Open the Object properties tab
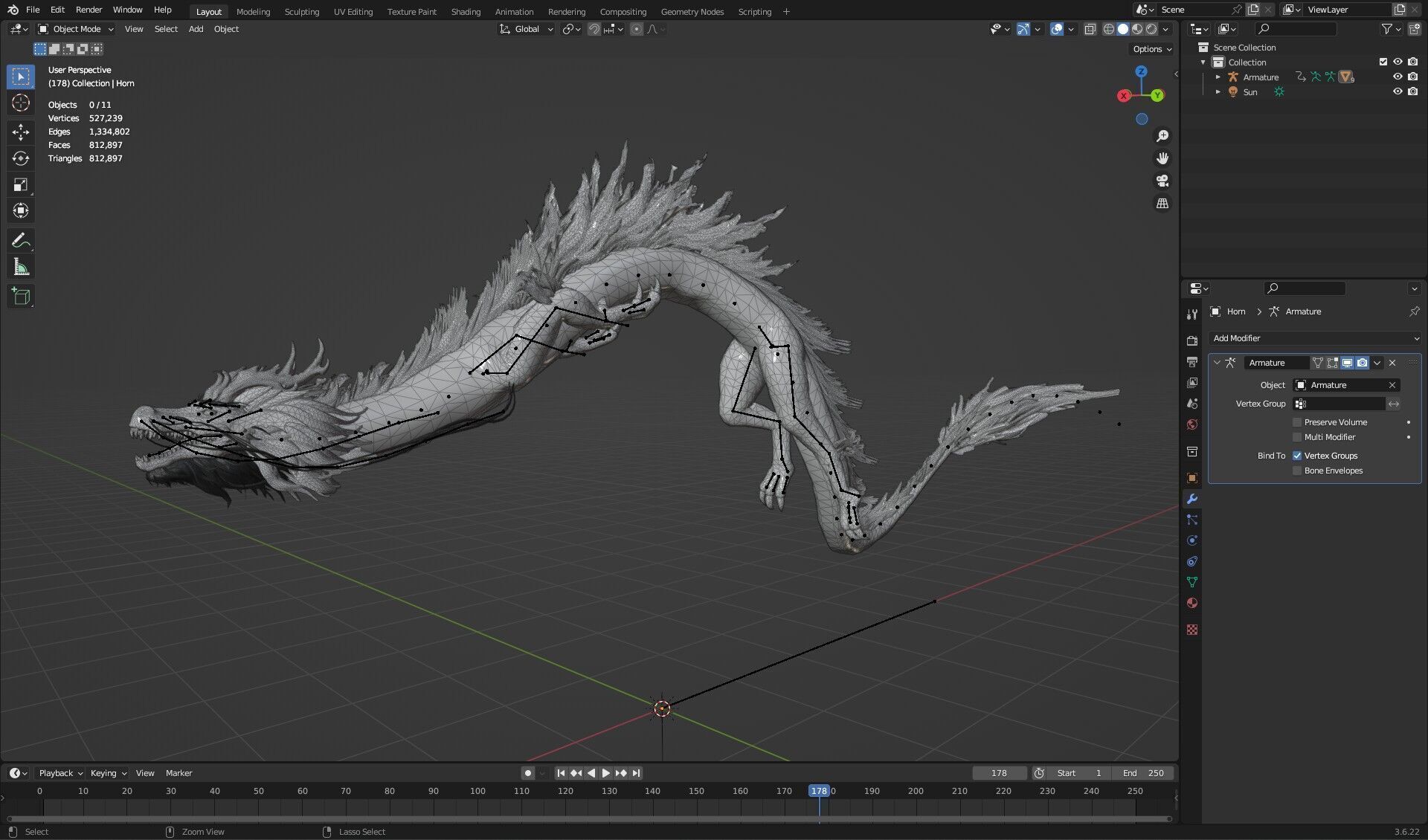The width and height of the screenshot is (1428, 840). (x=1191, y=478)
